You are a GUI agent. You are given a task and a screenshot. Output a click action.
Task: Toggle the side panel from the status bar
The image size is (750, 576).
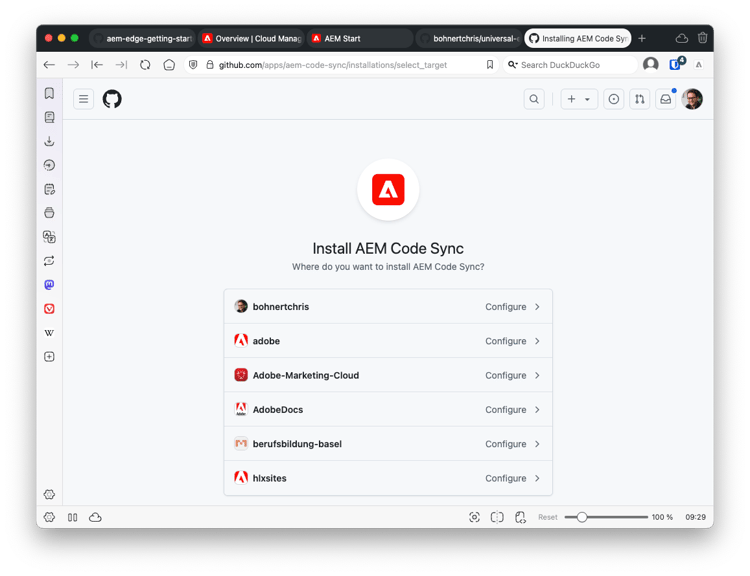pyautogui.click(x=73, y=517)
